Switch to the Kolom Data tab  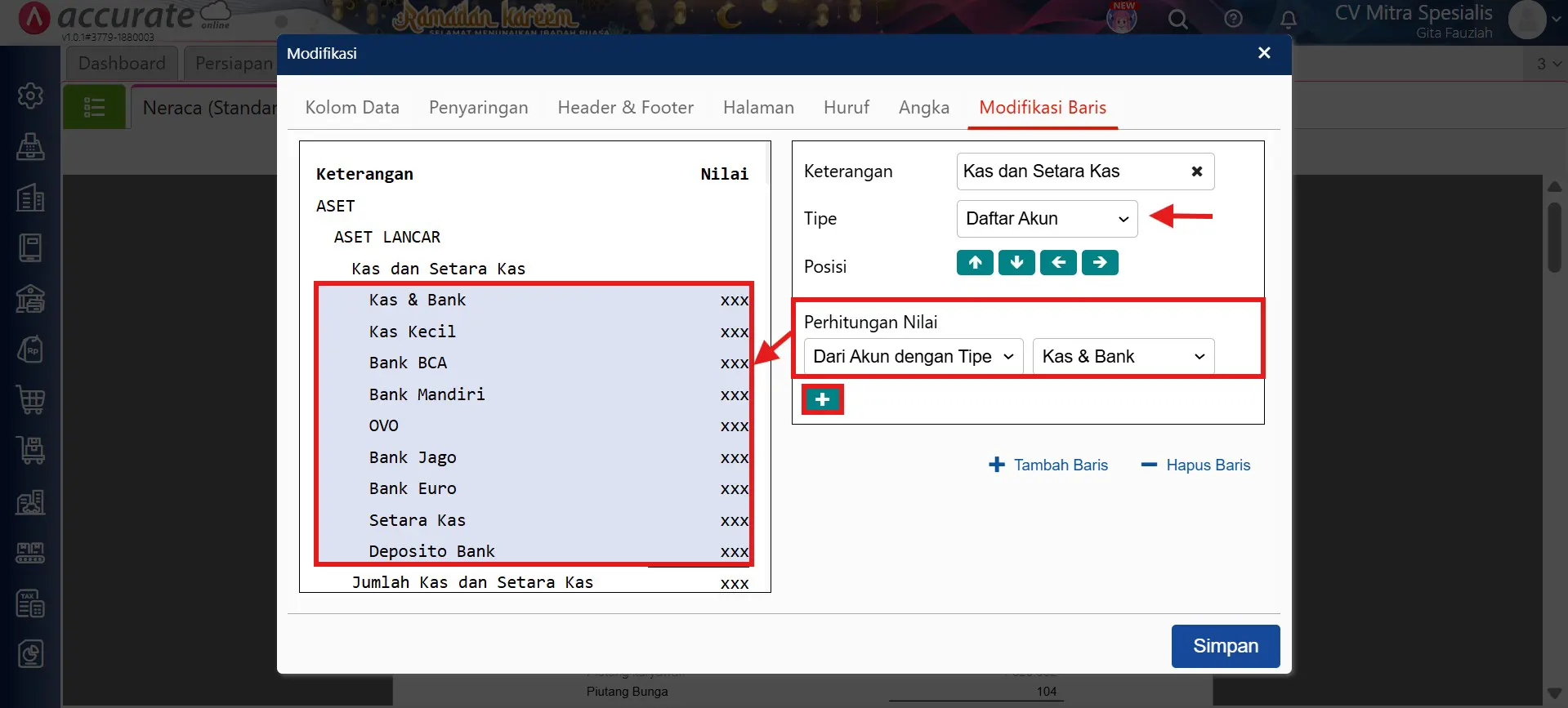352,108
